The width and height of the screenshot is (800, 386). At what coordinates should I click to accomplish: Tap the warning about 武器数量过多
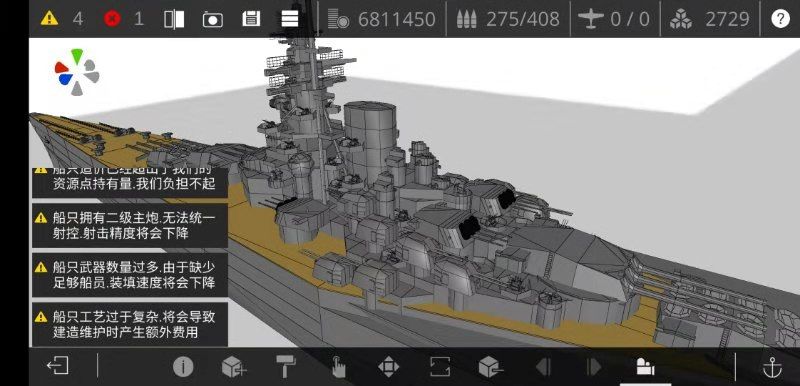[130, 275]
